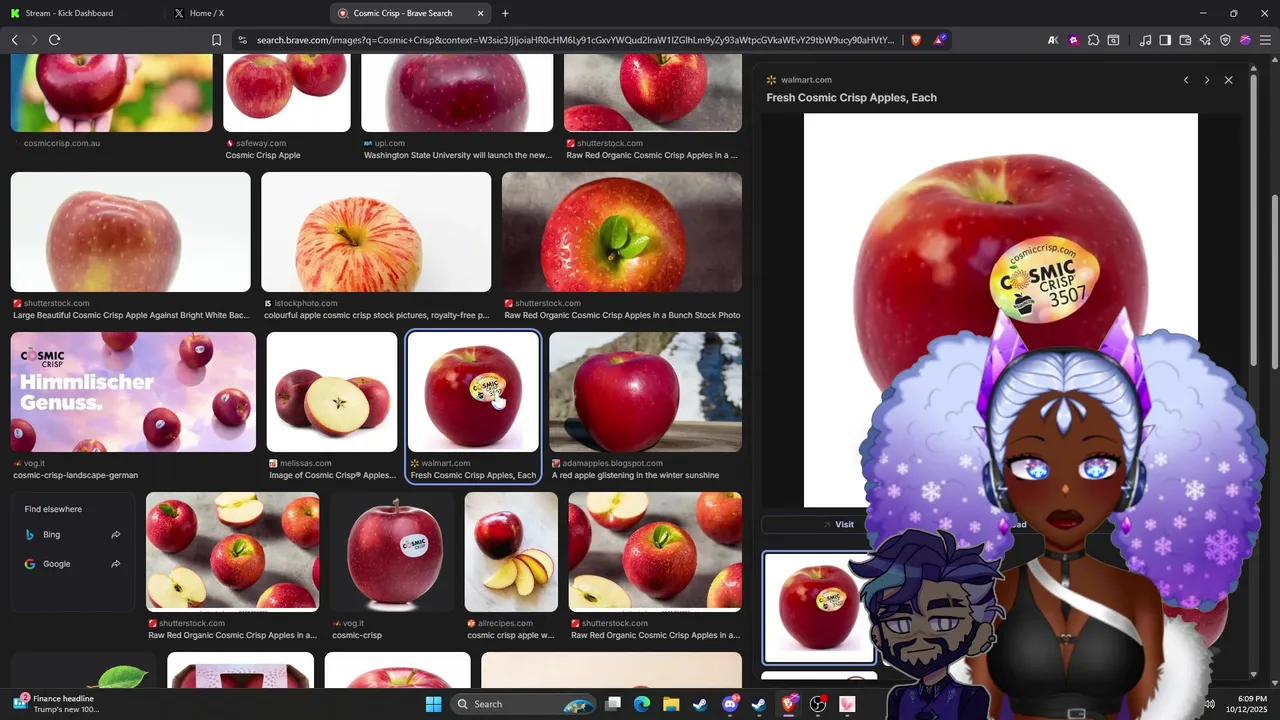Show next image in preview panel
The width and height of the screenshot is (1280, 720).
point(1207,80)
